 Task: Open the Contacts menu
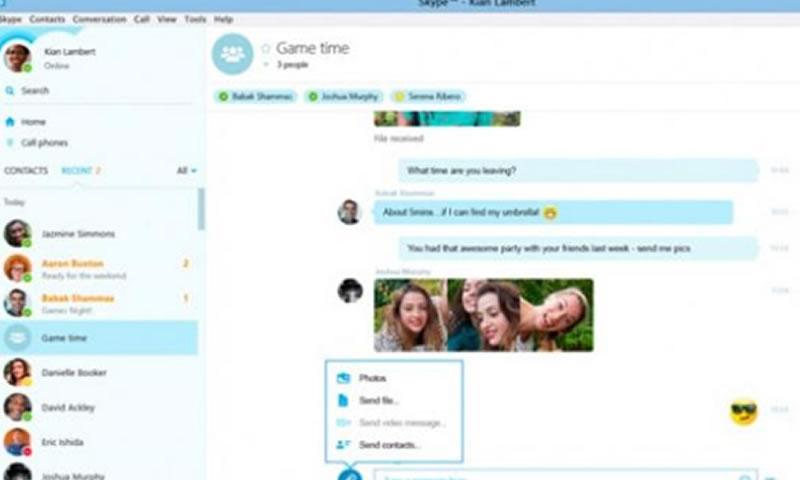tap(47, 19)
